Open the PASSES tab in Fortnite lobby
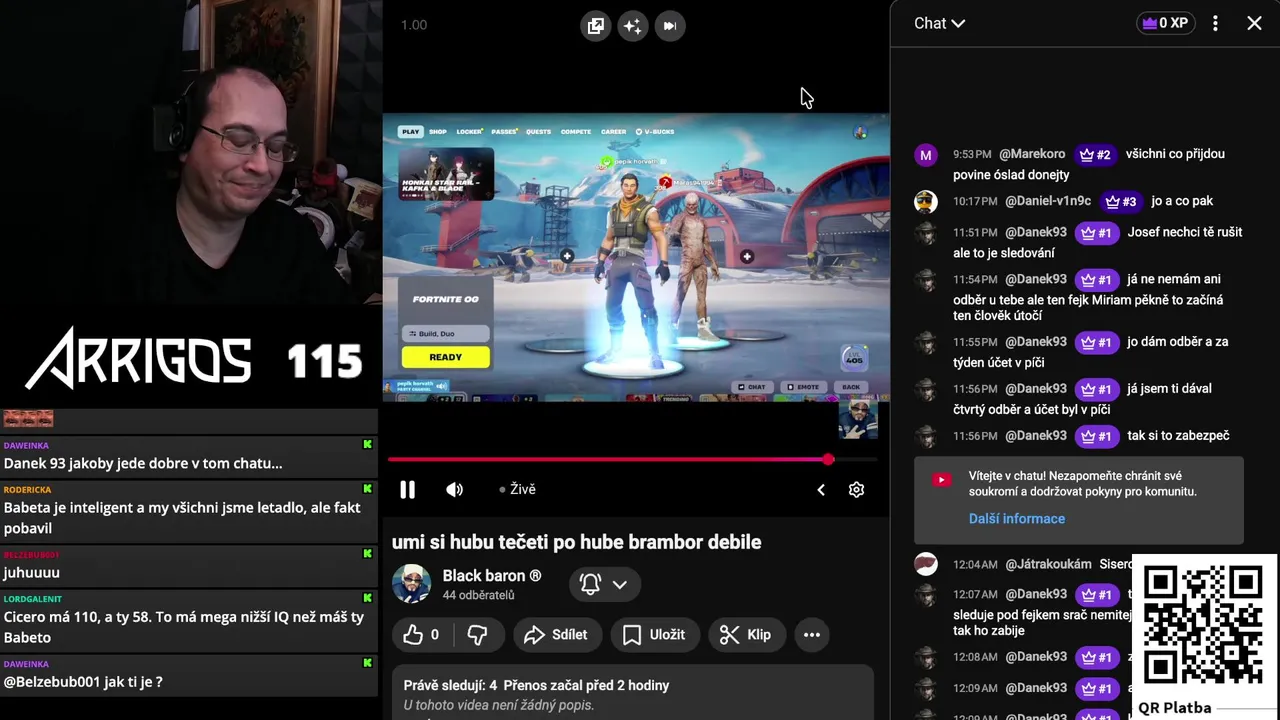The height and width of the screenshot is (720, 1280). click(x=504, y=131)
